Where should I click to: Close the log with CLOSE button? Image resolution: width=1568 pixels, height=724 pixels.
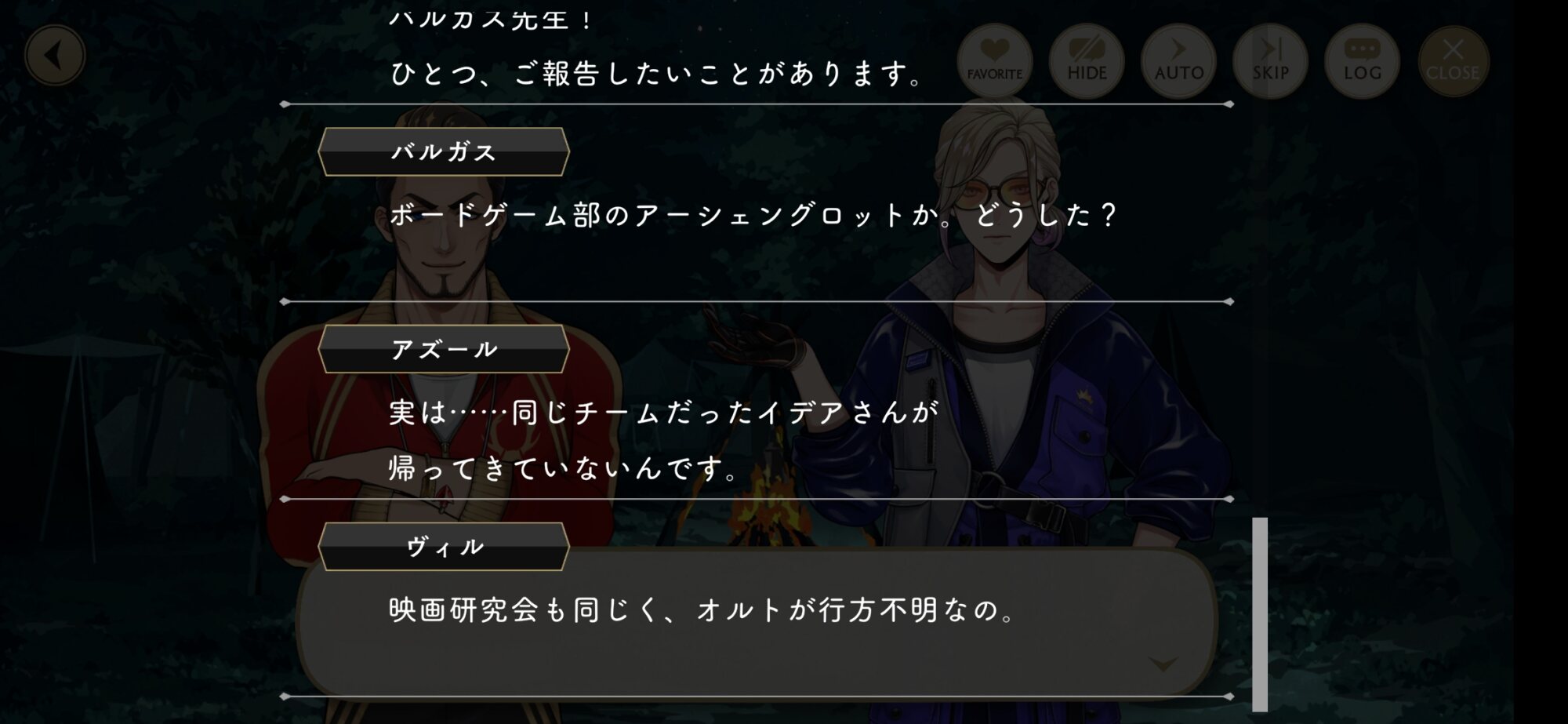coord(1453,61)
